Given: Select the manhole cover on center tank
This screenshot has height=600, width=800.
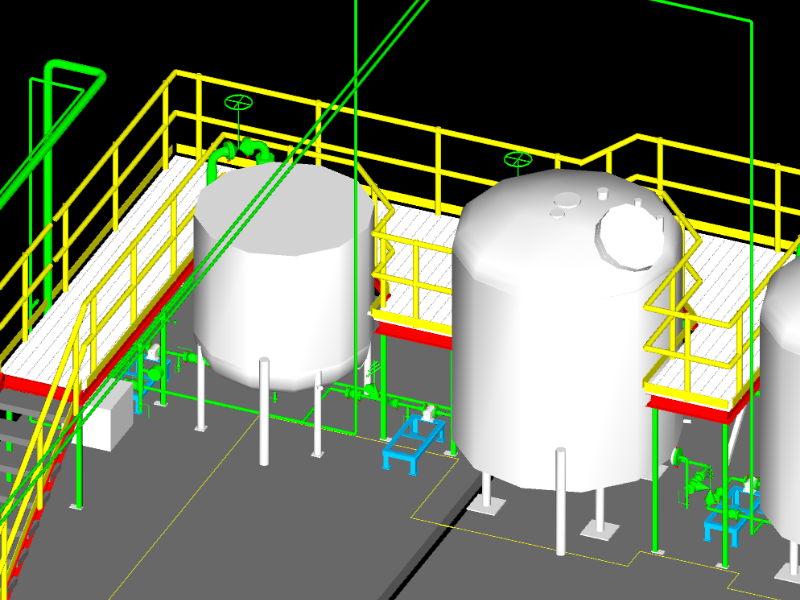Looking at the screenshot, I should [x=629, y=236].
